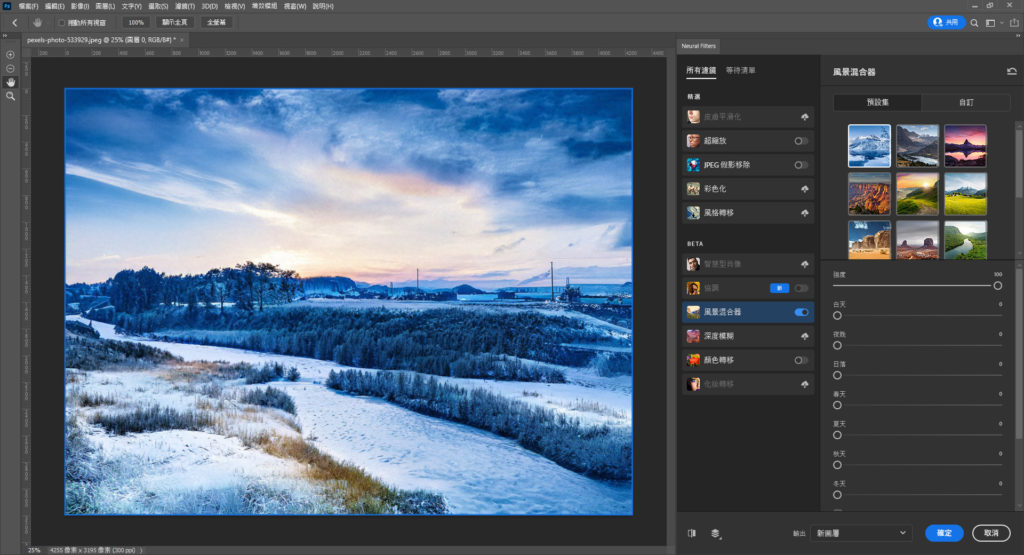Check the 捲動所有視窗 checkbox
The height and width of the screenshot is (555, 1024).
[62, 22]
